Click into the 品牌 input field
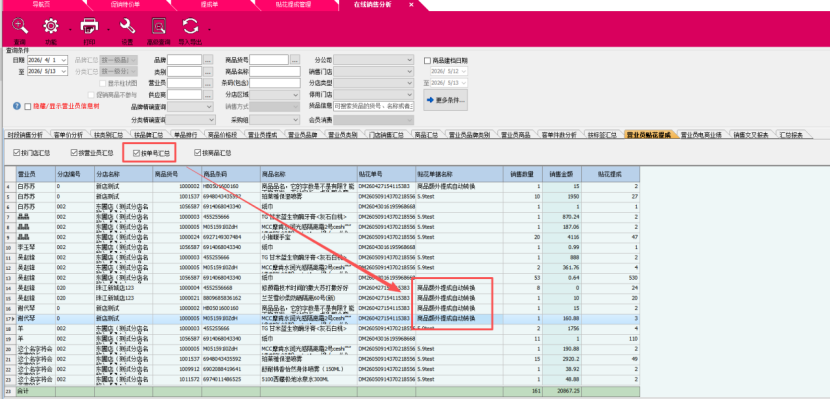 pyautogui.click(x=185, y=60)
